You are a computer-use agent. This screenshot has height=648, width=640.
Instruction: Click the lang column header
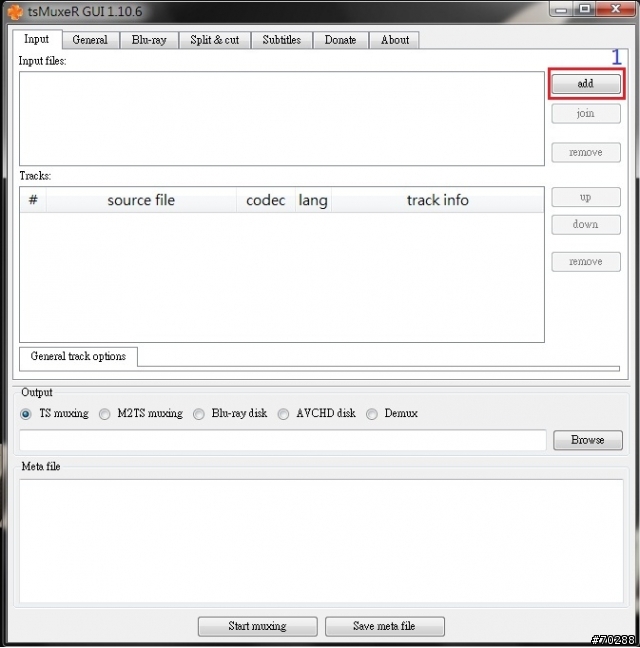point(313,200)
